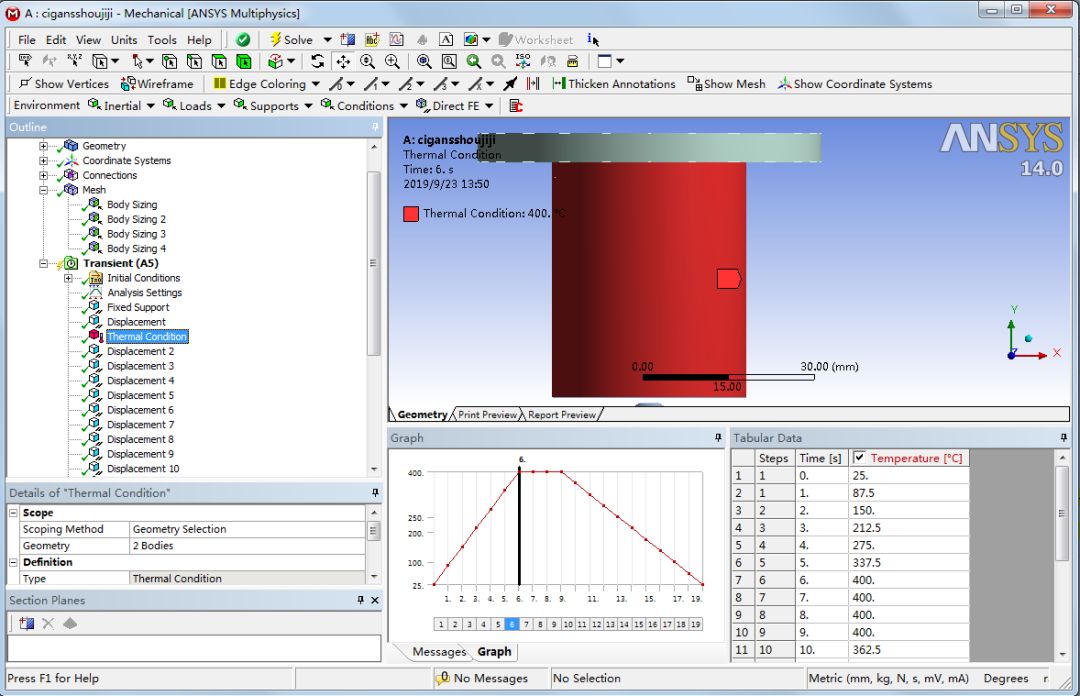
Task: Close the Section Planes panel
Action: (375, 600)
